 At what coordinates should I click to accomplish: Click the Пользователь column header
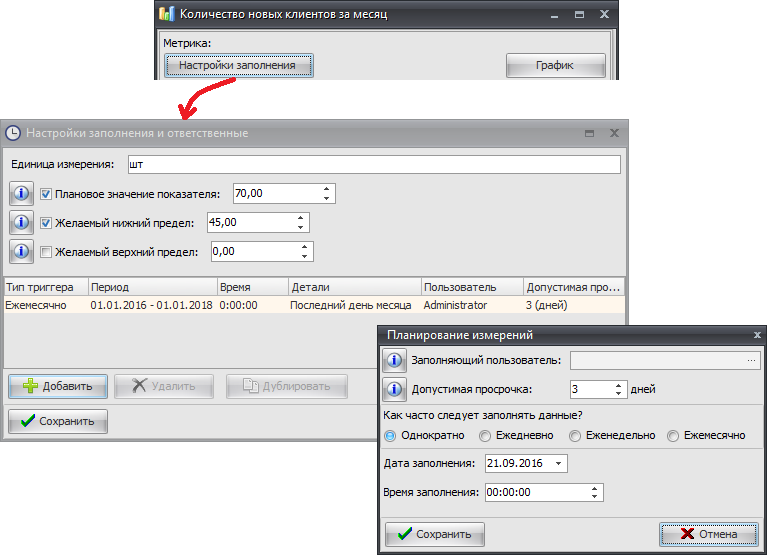click(470, 287)
